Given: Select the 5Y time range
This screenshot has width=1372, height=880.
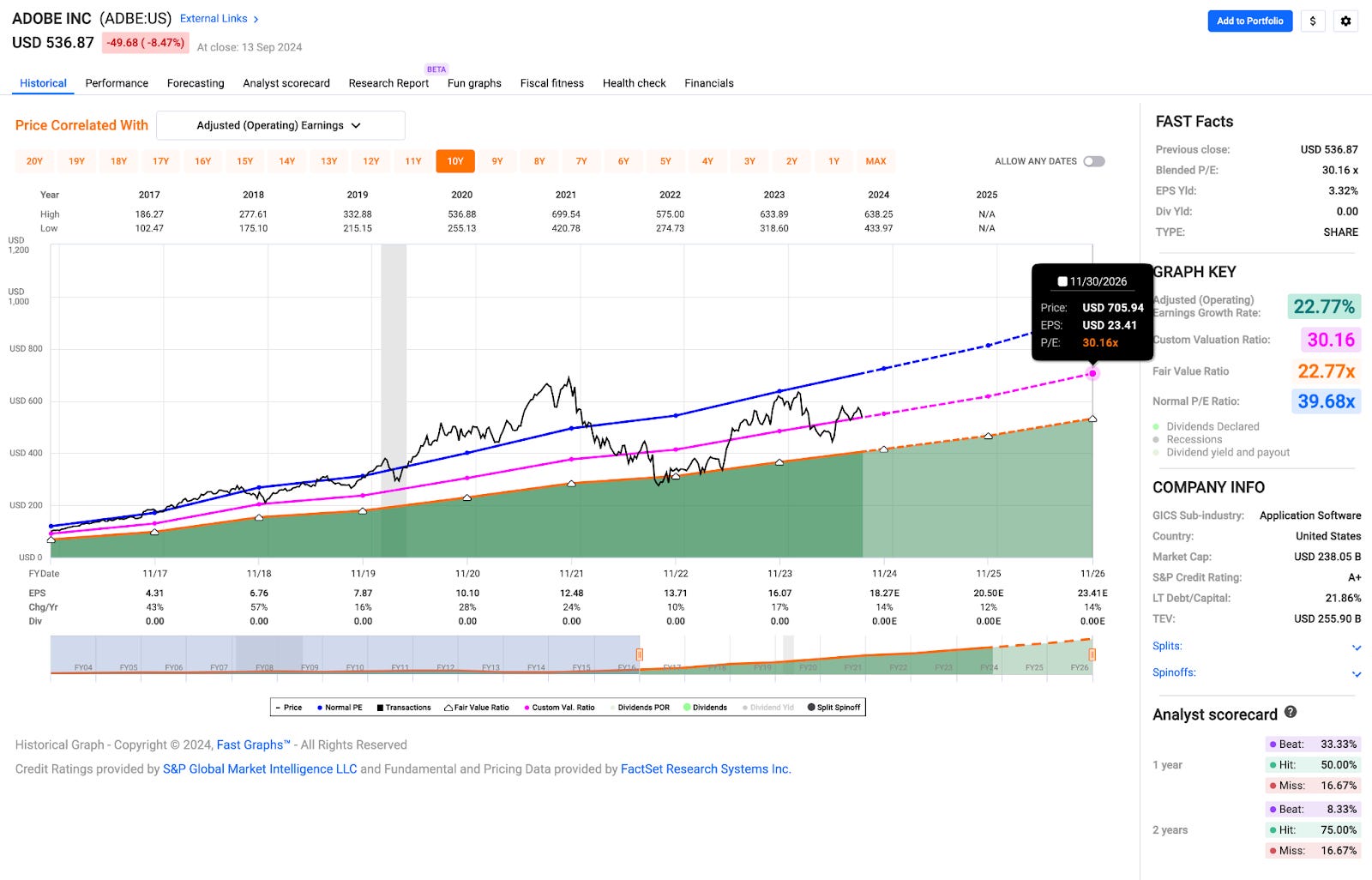Looking at the screenshot, I should click(x=665, y=161).
